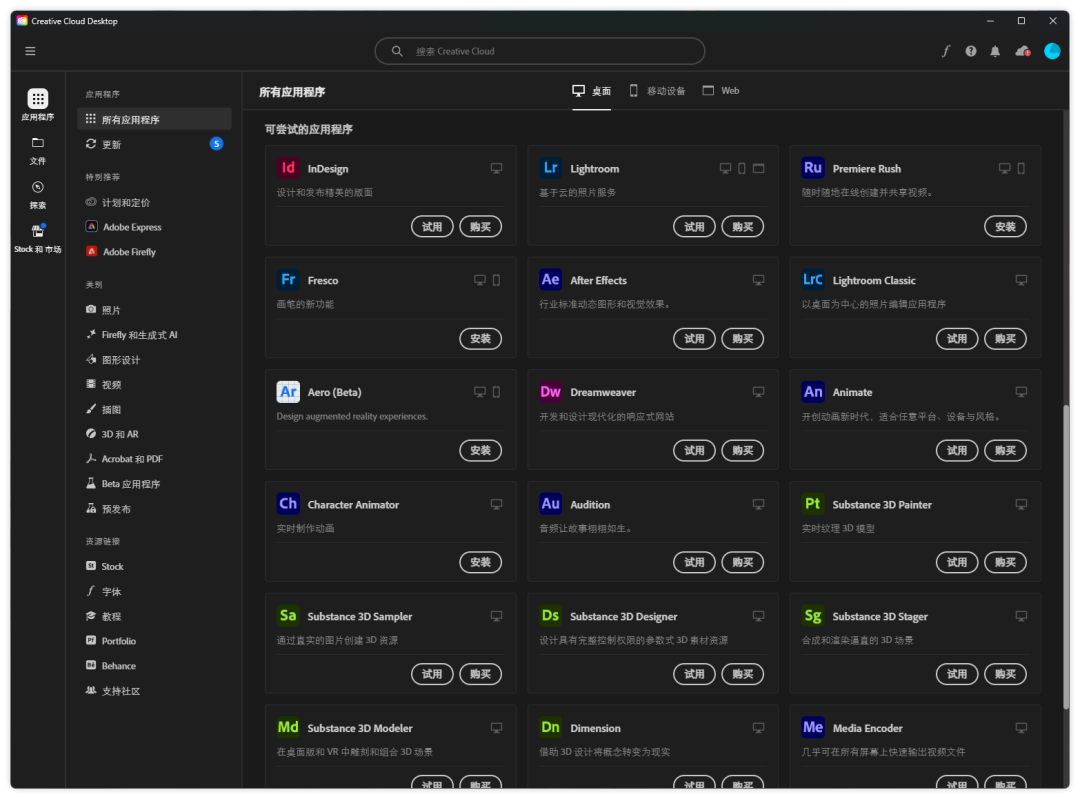
Task: Open Stock 和市场 icon in left rail
Action: pos(38,231)
